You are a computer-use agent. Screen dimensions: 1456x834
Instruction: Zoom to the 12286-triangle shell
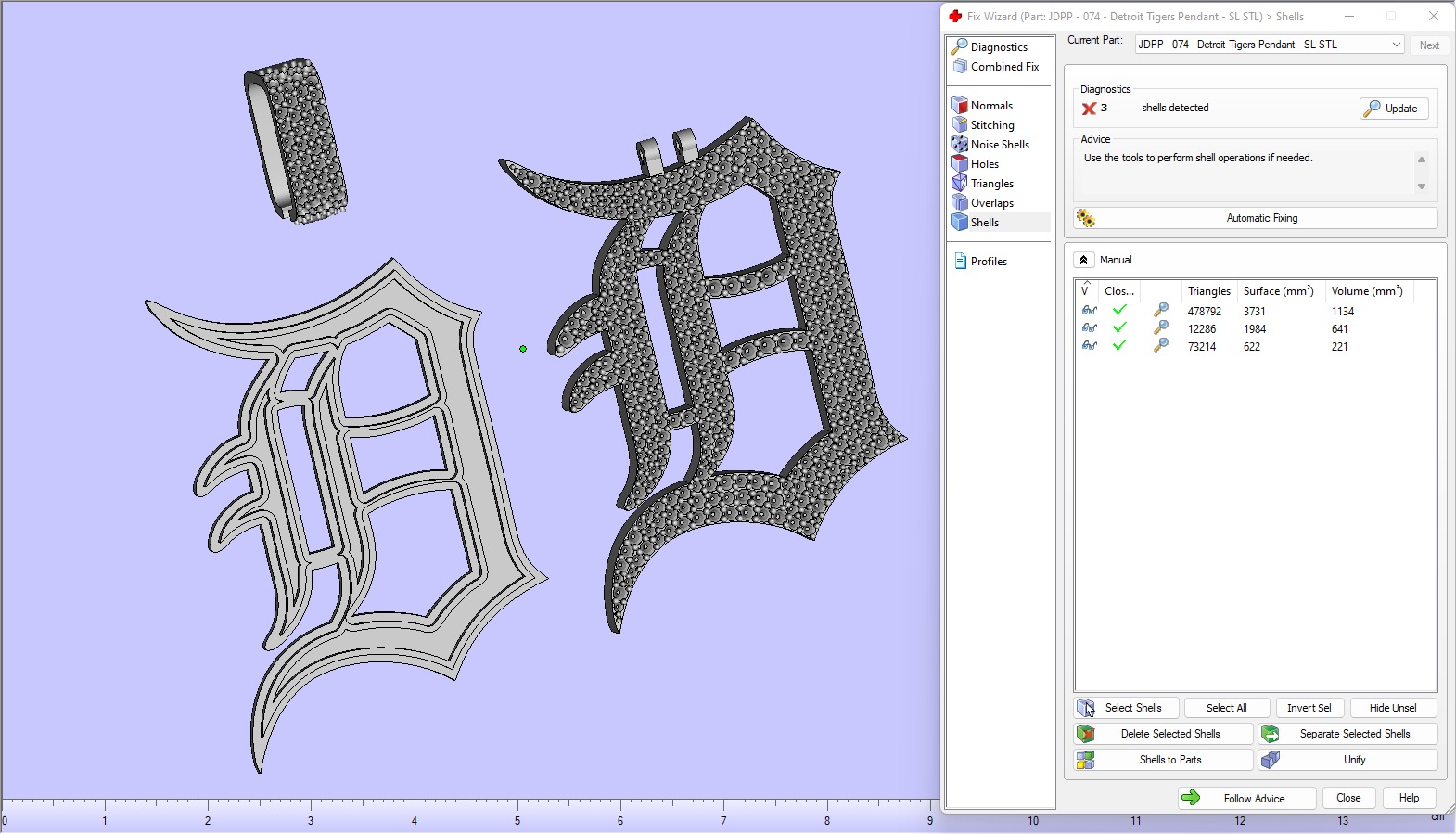pos(1161,328)
